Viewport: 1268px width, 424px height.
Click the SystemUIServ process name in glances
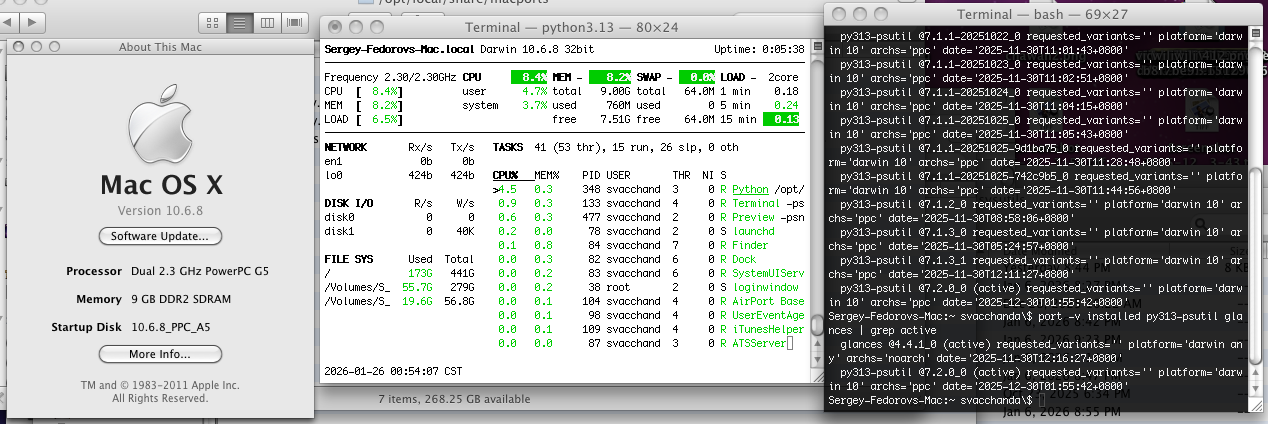tap(768, 273)
